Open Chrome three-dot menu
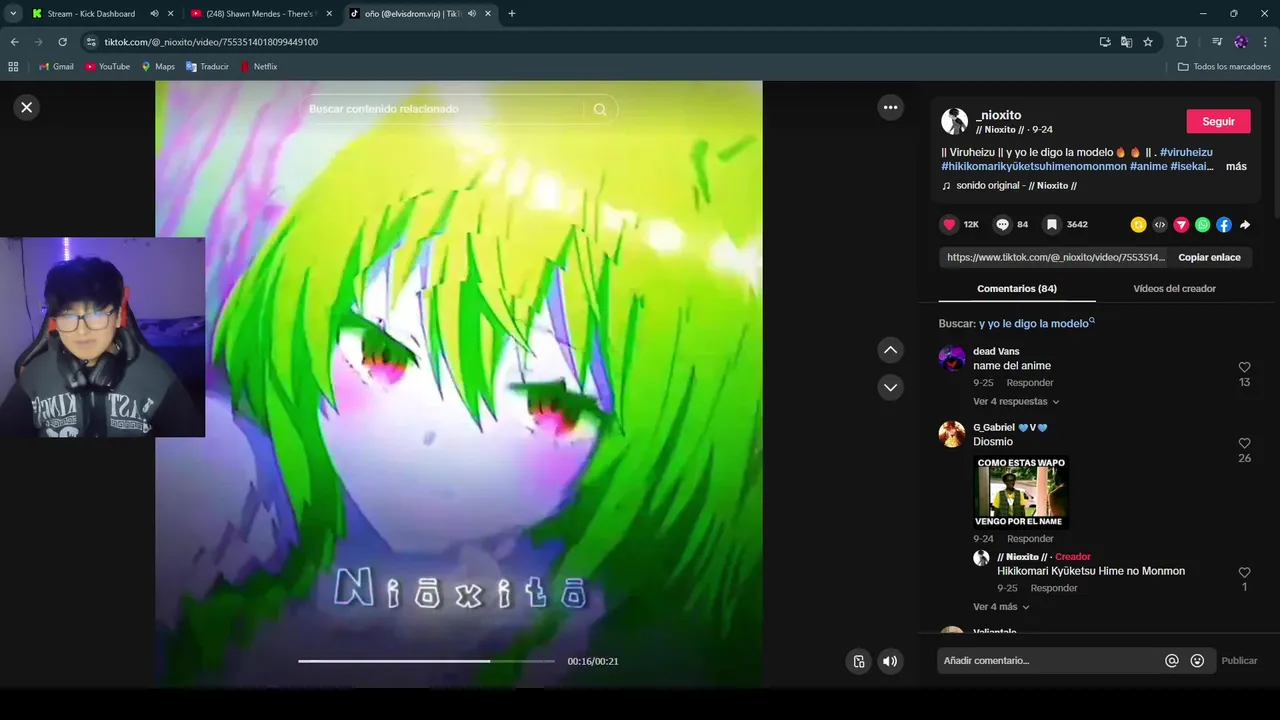Image resolution: width=1280 pixels, height=720 pixels. pos(1265,42)
